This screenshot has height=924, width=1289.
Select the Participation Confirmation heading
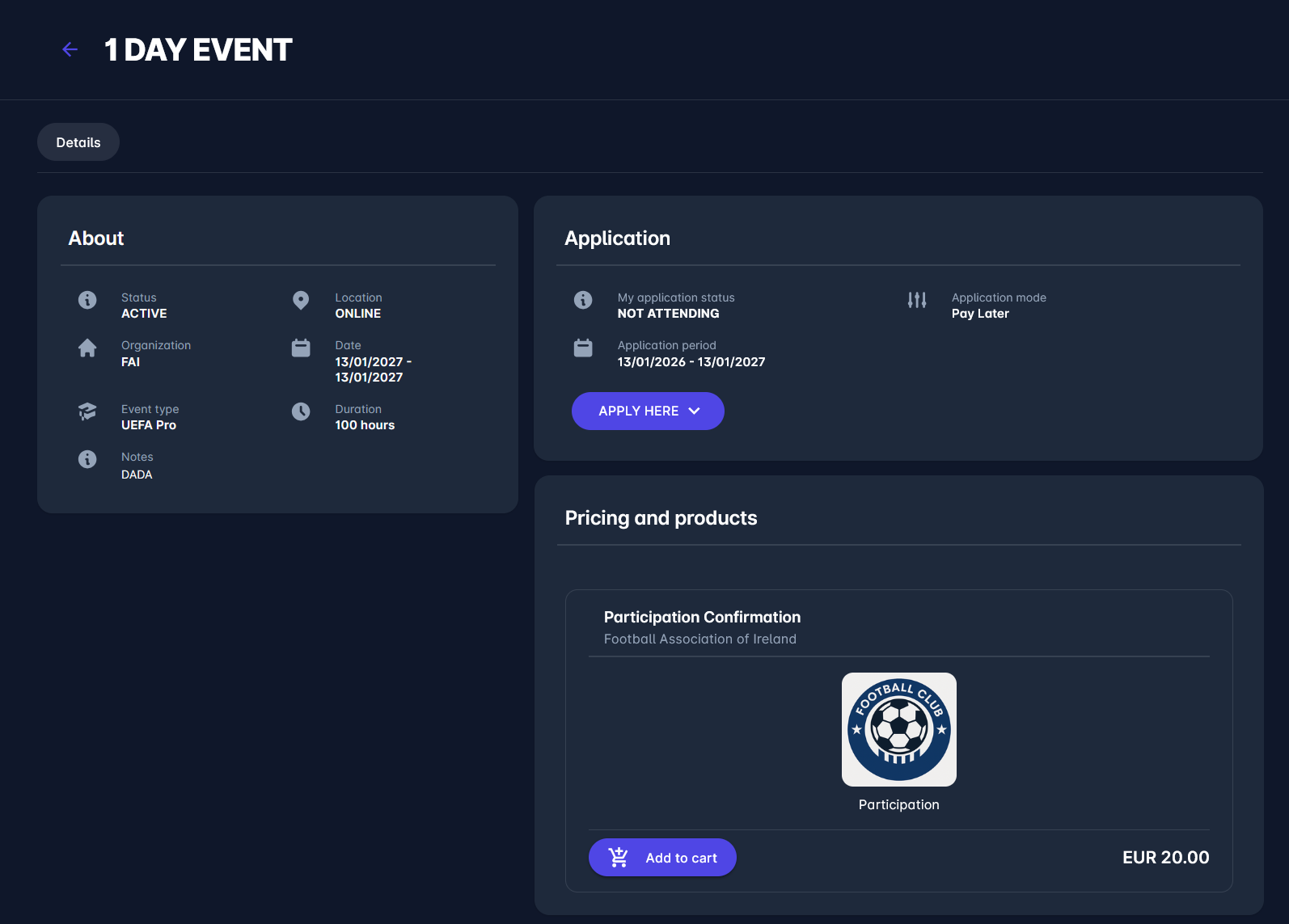pos(702,617)
